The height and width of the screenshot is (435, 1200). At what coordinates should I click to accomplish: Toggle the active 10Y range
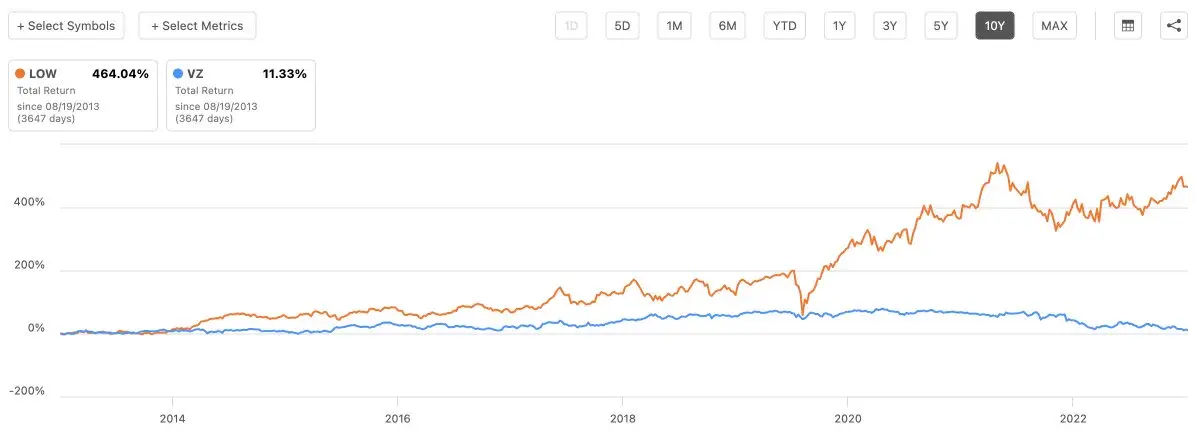995,26
